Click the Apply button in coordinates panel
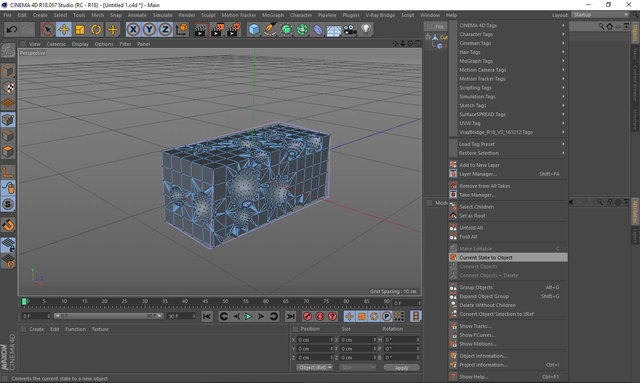The width and height of the screenshot is (640, 383). [401, 368]
